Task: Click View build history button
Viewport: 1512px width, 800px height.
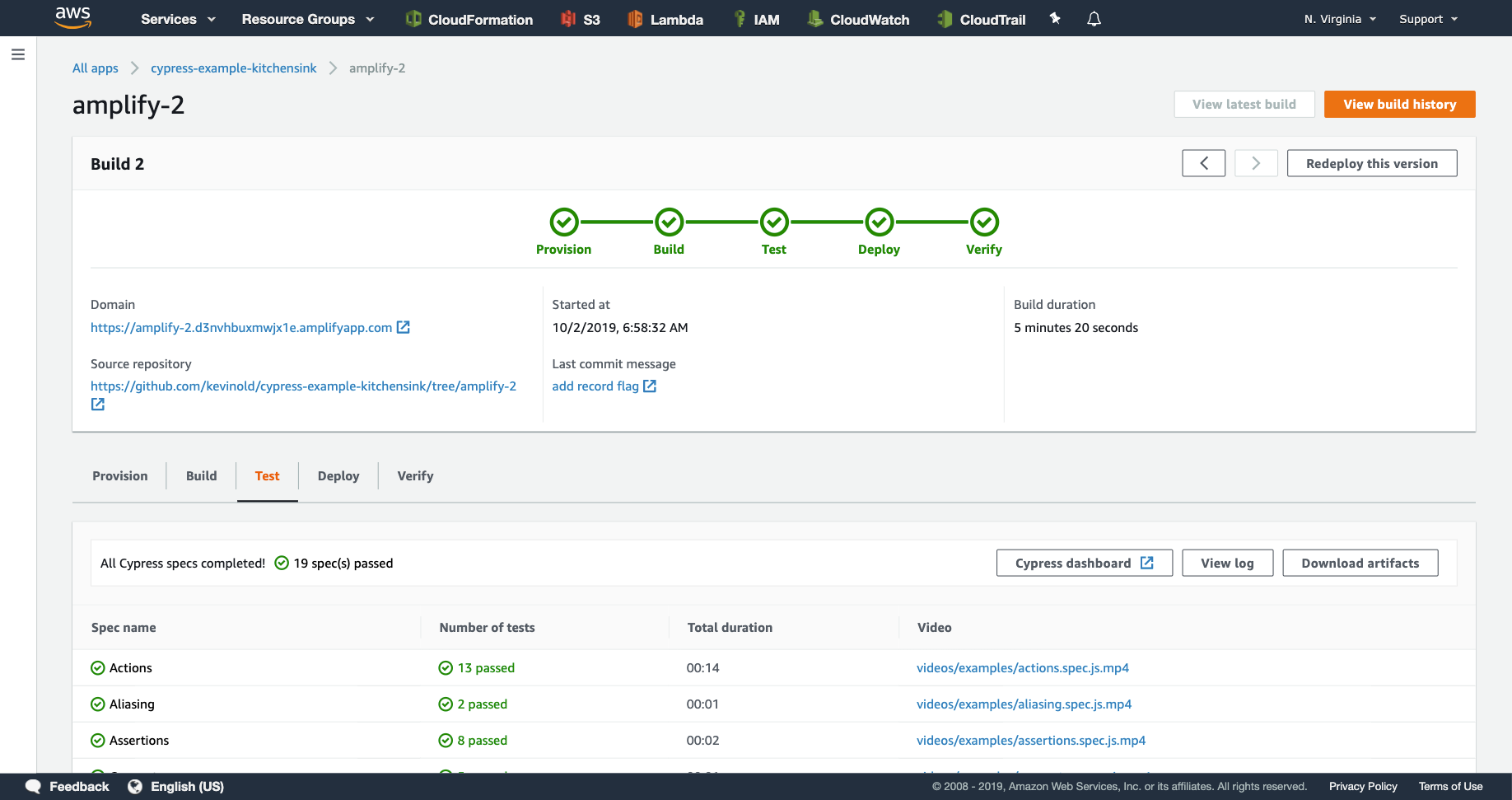Action: [x=1399, y=105]
